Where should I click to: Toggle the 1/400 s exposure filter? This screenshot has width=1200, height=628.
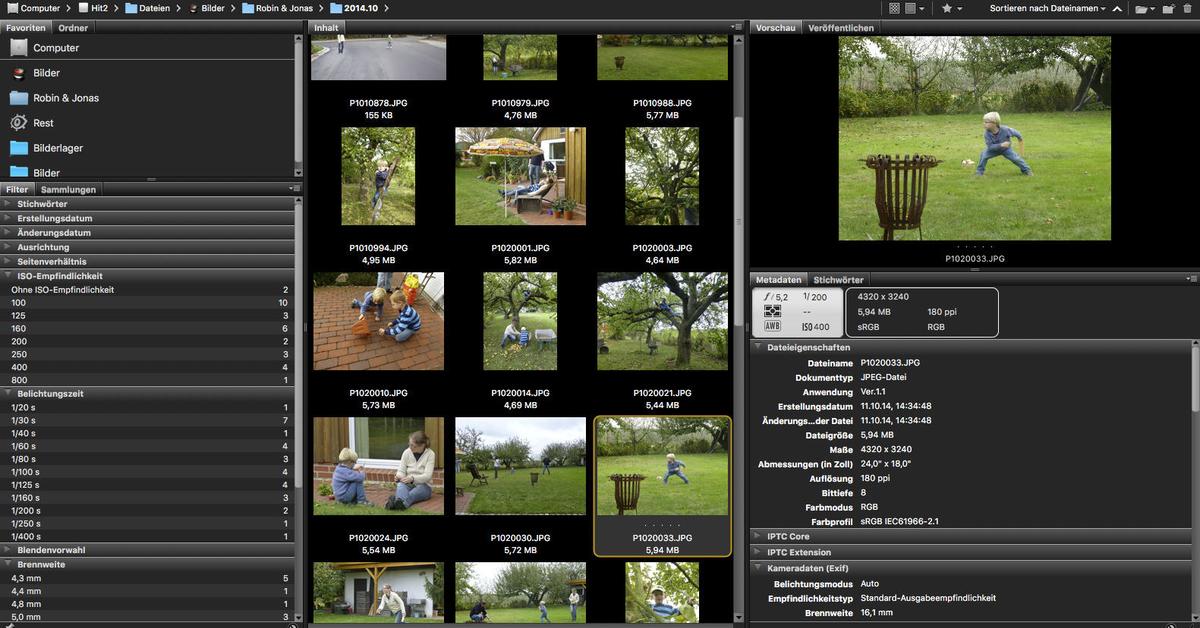point(149,537)
